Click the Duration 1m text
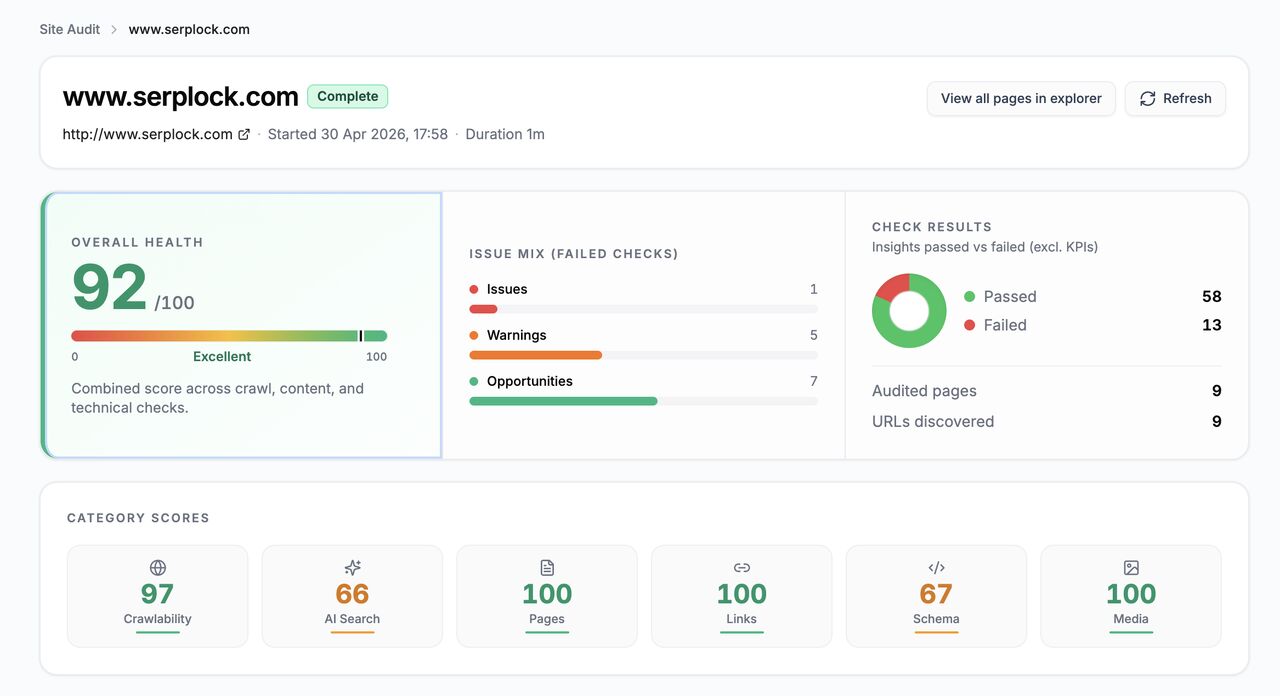This screenshot has height=696, width=1280. coord(505,134)
